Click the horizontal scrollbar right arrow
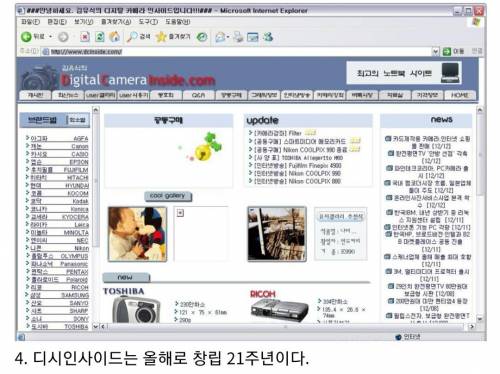Image resolution: width=500 pixels, height=374 pixels. (x=471, y=327)
